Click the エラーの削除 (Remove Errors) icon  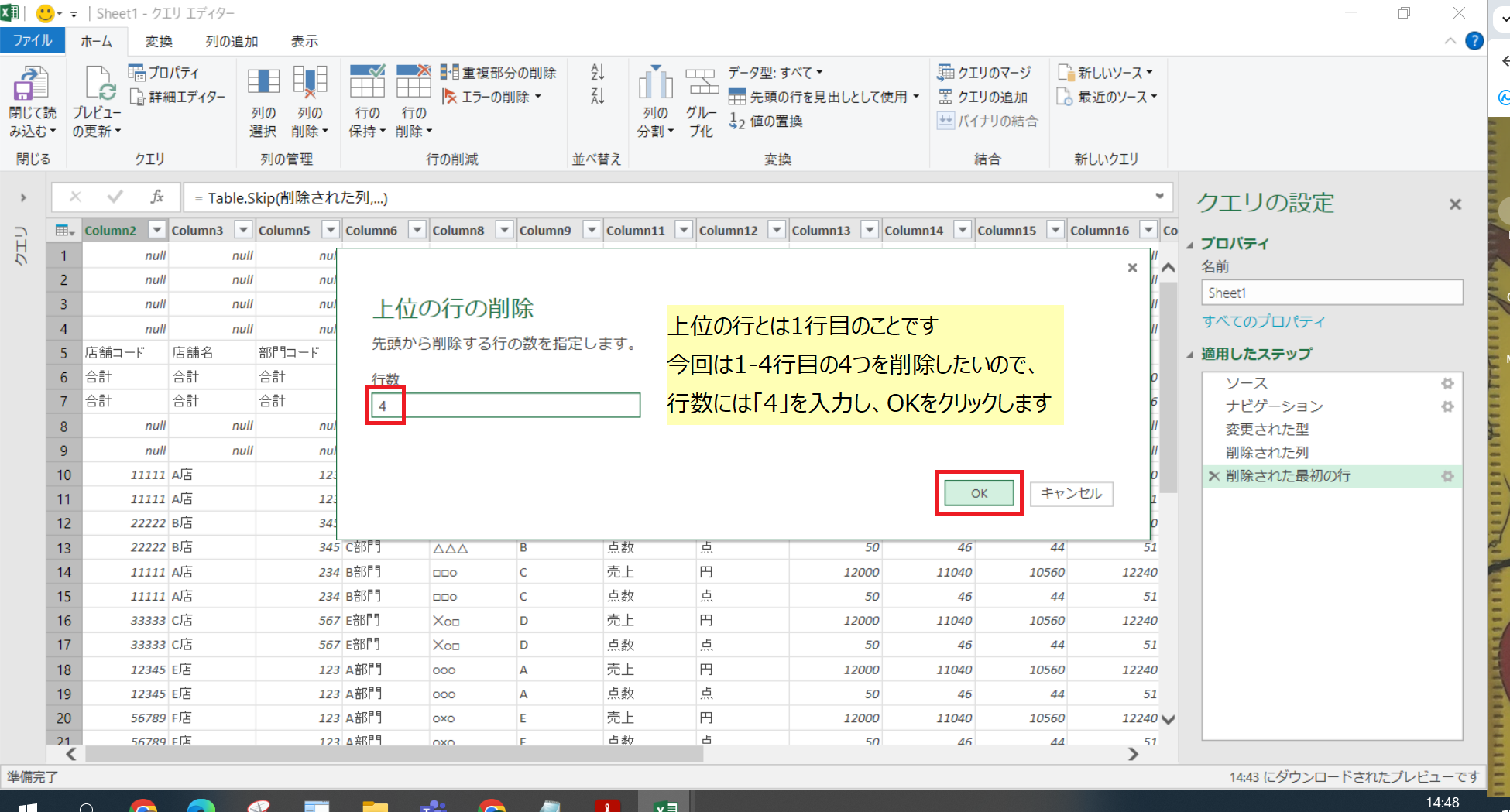click(x=490, y=96)
